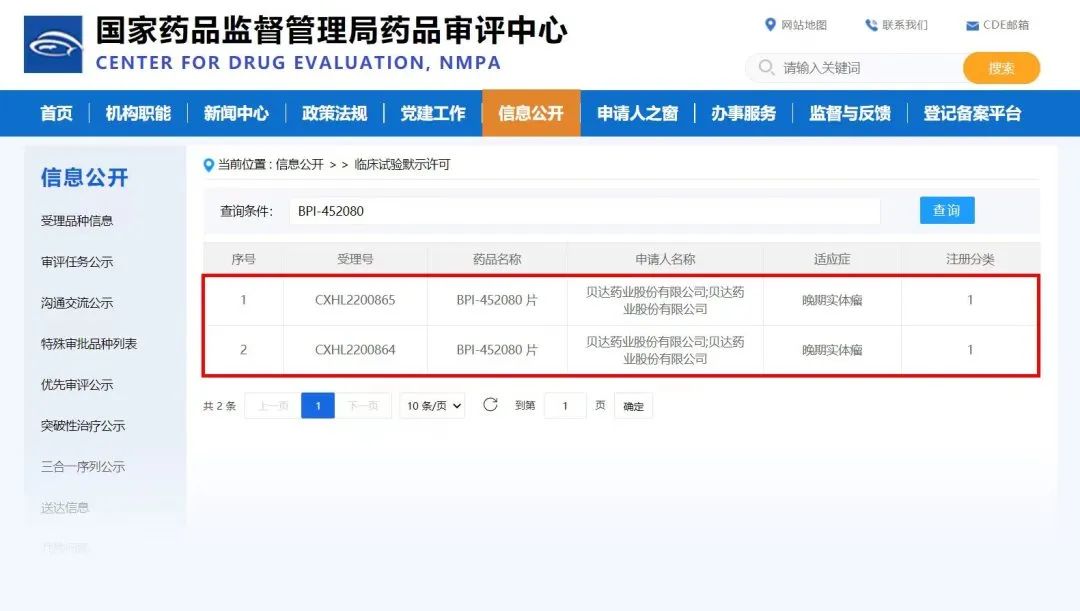Click the refresh icon in the pagination bar

(489, 405)
